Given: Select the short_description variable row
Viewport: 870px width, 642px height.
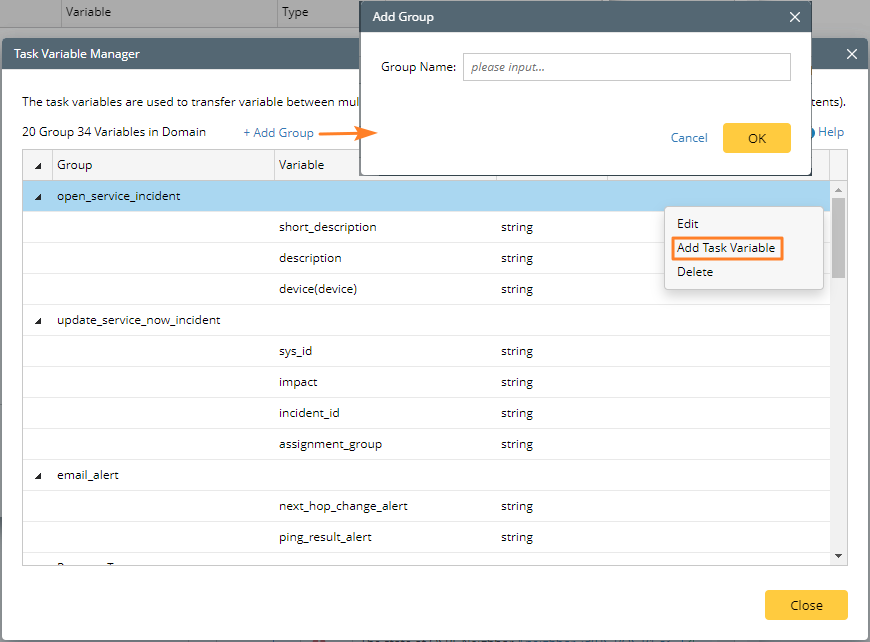Looking at the screenshot, I should (327, 227).
